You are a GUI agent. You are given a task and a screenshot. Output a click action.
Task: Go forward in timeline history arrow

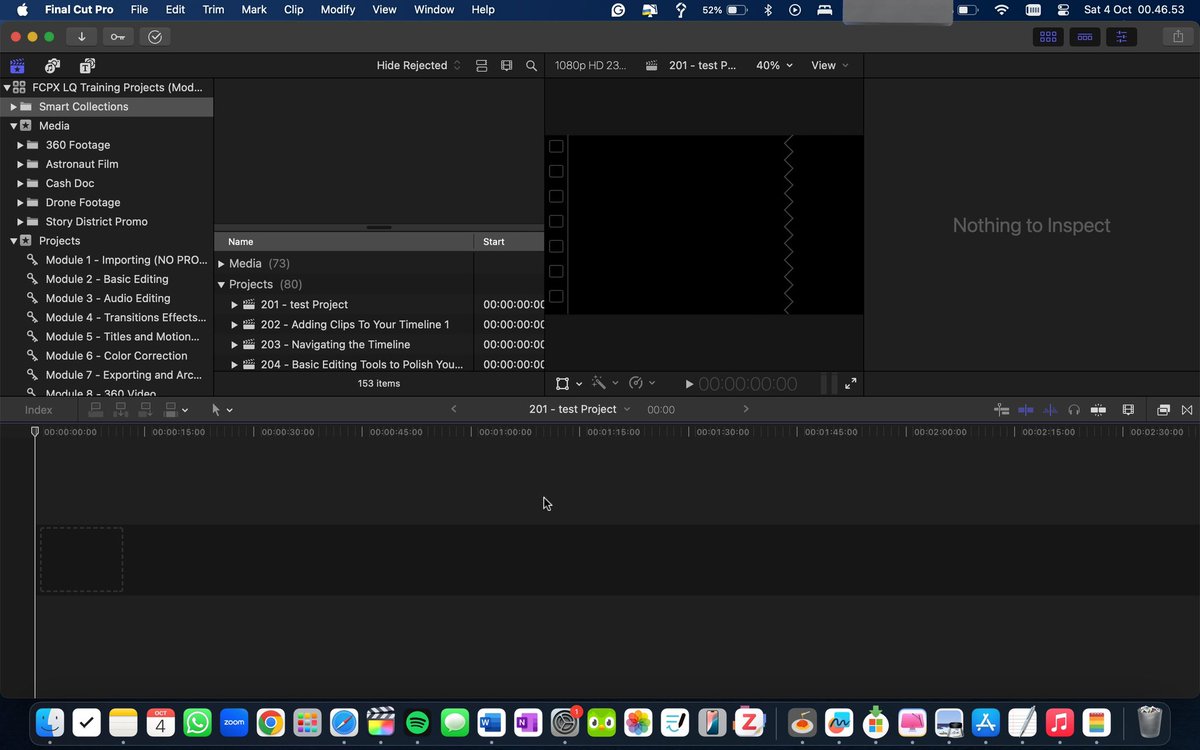pos(746,409)
